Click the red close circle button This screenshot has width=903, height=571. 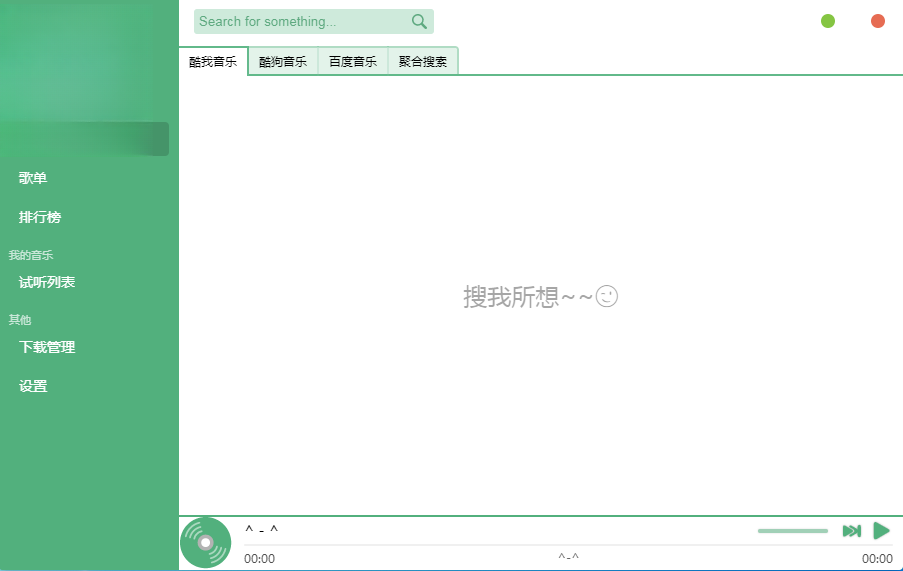point(878,21)
